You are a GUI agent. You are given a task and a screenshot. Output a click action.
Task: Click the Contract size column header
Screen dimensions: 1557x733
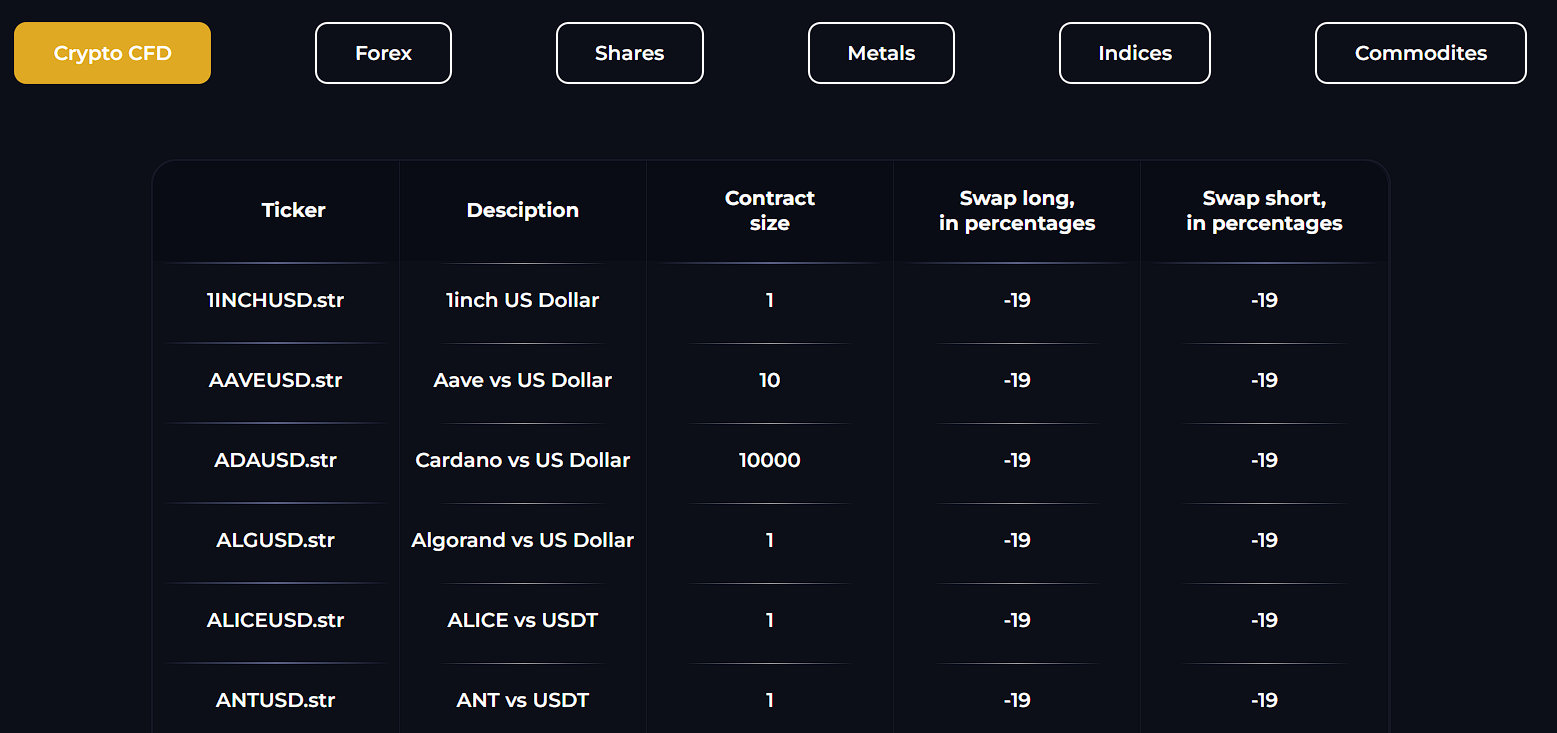pyautogui.click(x=770, y=210)
